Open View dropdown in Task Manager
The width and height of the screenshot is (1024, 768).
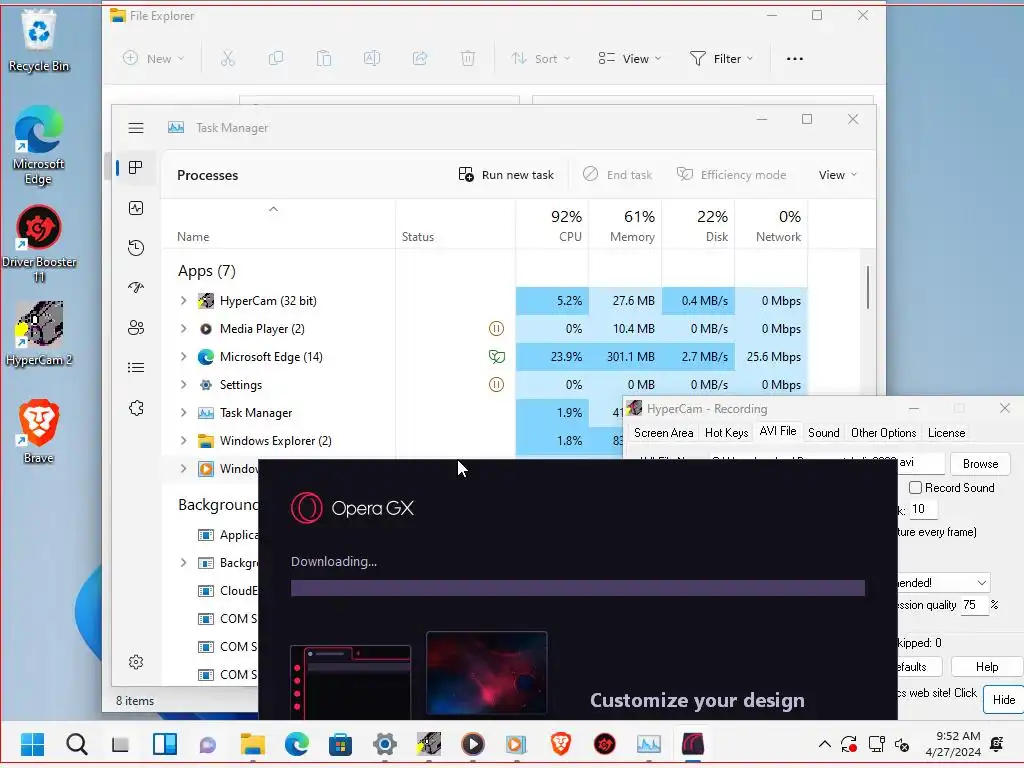pyautogui.click(x=838, y=175)
